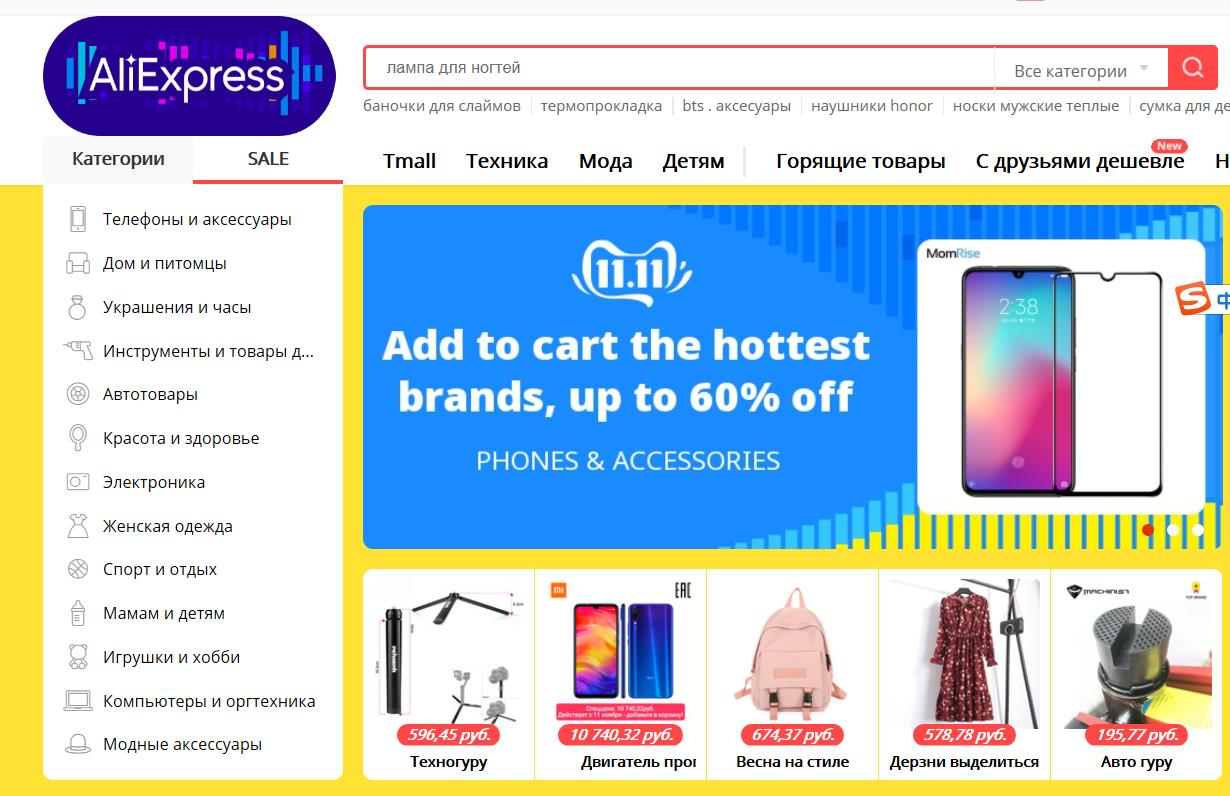Image resolution: width=1230 pixels, height=796 pixels.
Task: Click the наушники honor suggested search link
Action: click(x=872, y=106)
